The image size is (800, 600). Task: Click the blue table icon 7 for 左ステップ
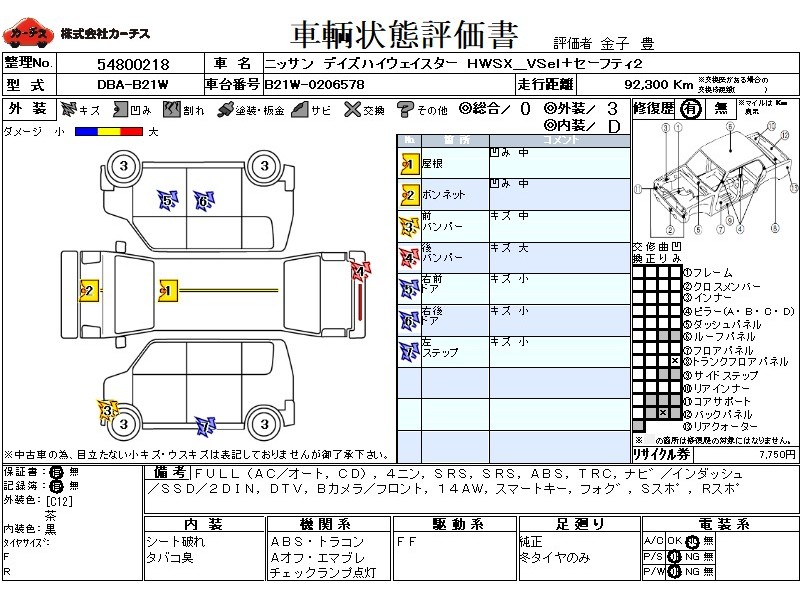pos(409,352)
